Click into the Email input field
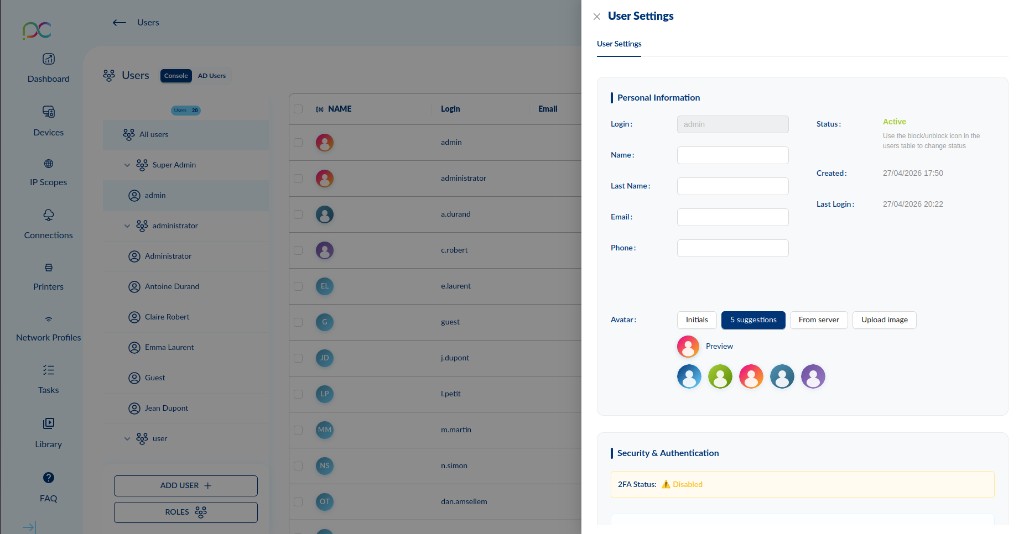 [x=733, y=217]
